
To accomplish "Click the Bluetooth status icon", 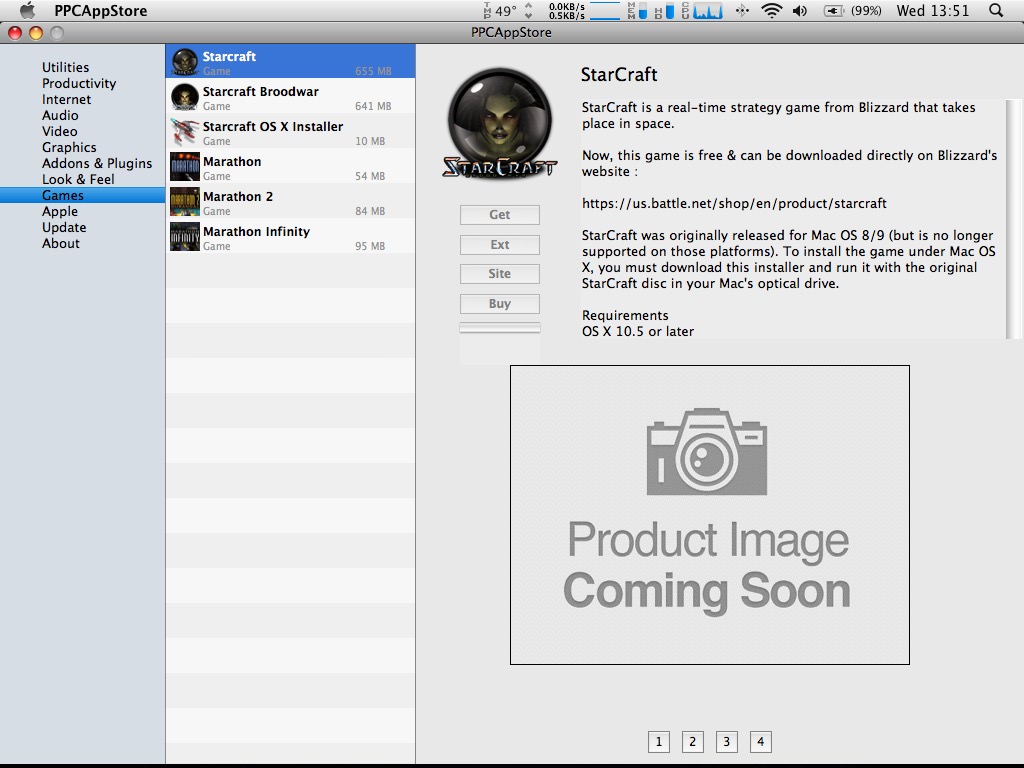I will pyautogui.click(x=742, y=10).
